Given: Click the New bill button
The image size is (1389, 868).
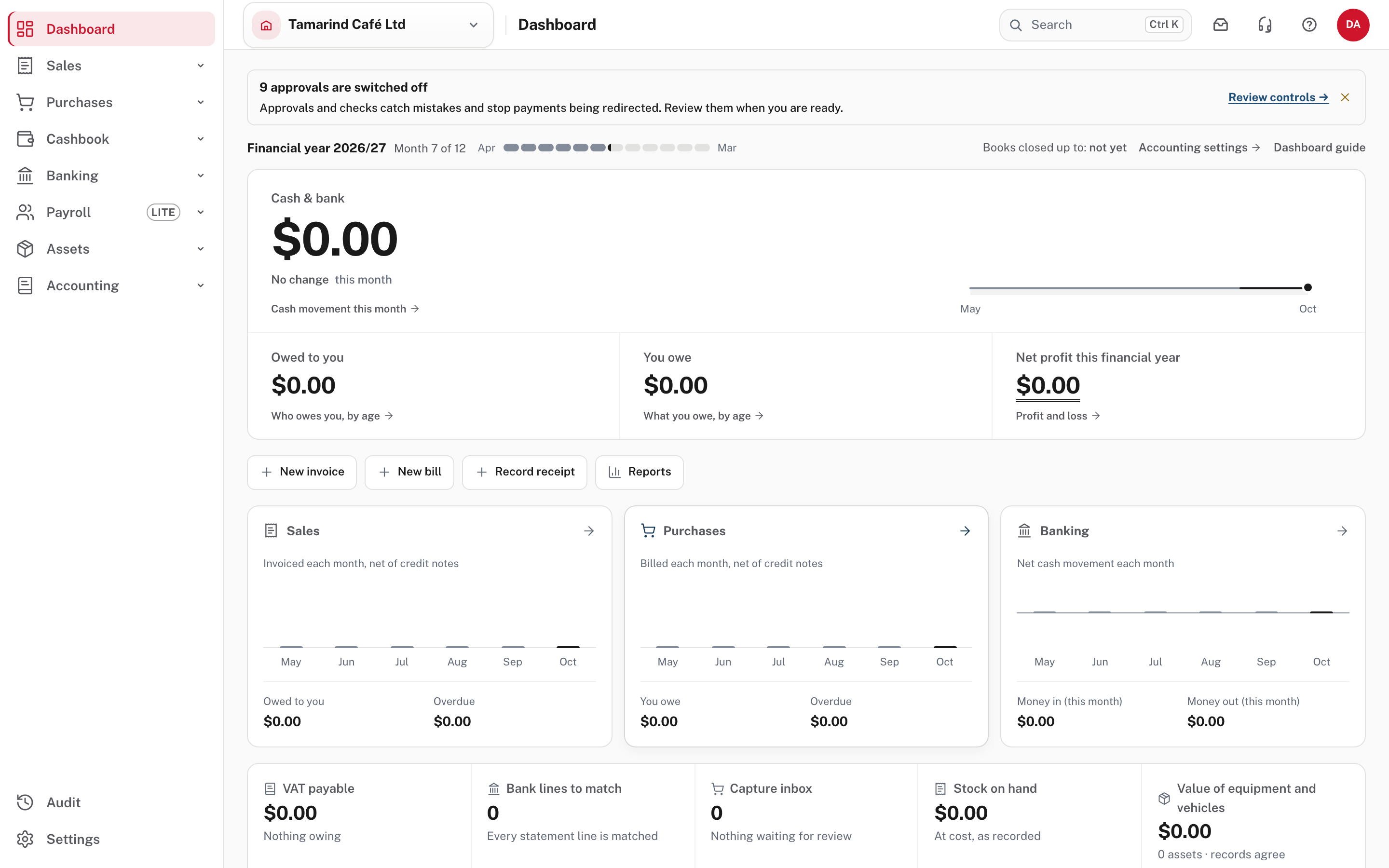Looking at the screenshot, I should coord(409,472).
